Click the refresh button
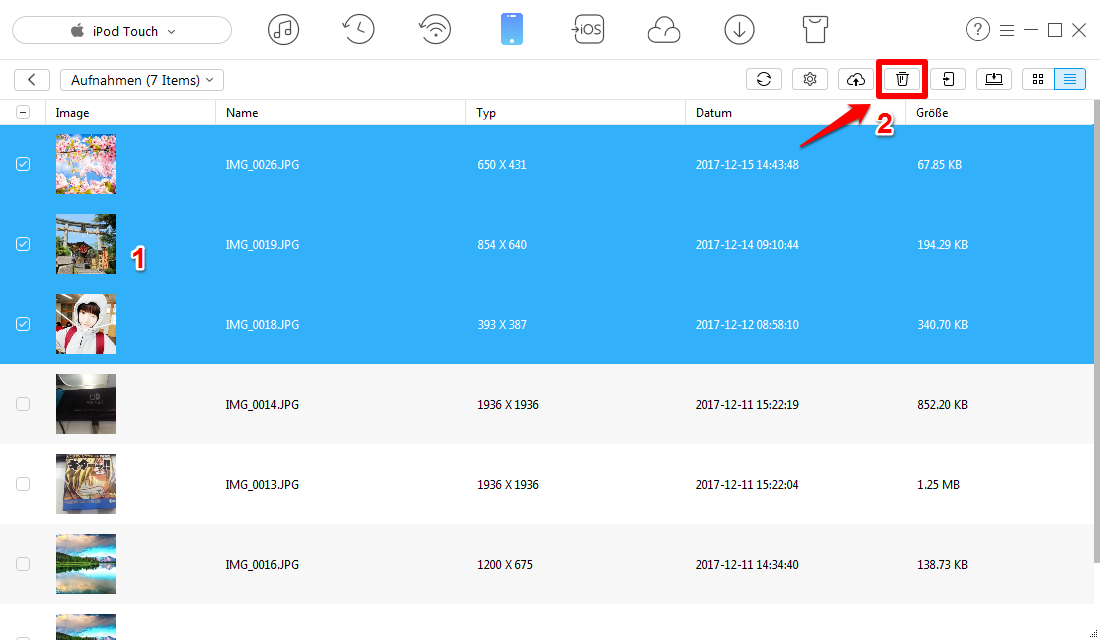This screenshot has height=640, width=1100. (764, 79)
